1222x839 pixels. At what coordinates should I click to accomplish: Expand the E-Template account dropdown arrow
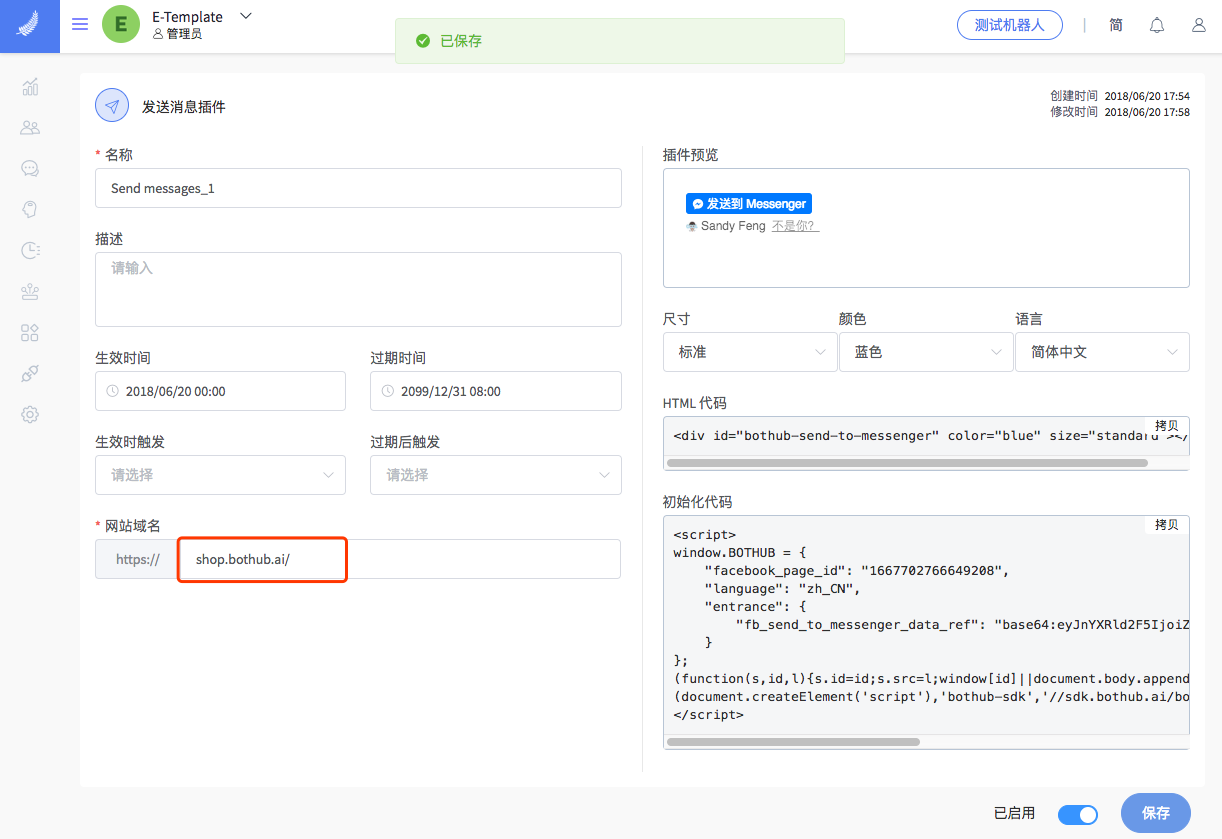click(x=246, y=16)
